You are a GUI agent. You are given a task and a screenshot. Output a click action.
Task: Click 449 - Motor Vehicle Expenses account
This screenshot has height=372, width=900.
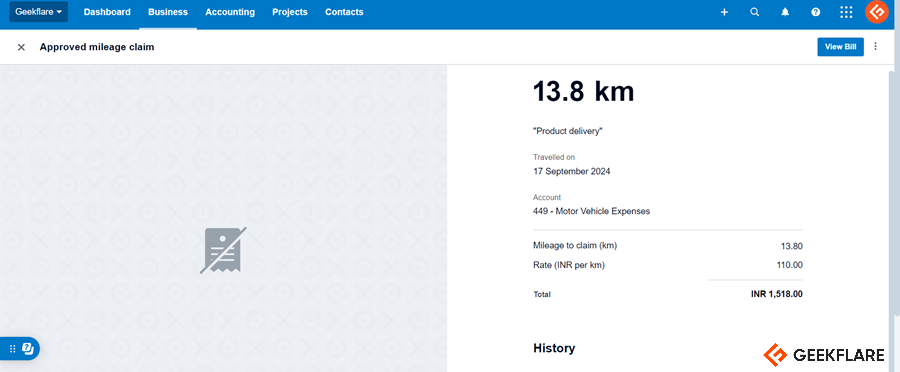coord(591,211)
